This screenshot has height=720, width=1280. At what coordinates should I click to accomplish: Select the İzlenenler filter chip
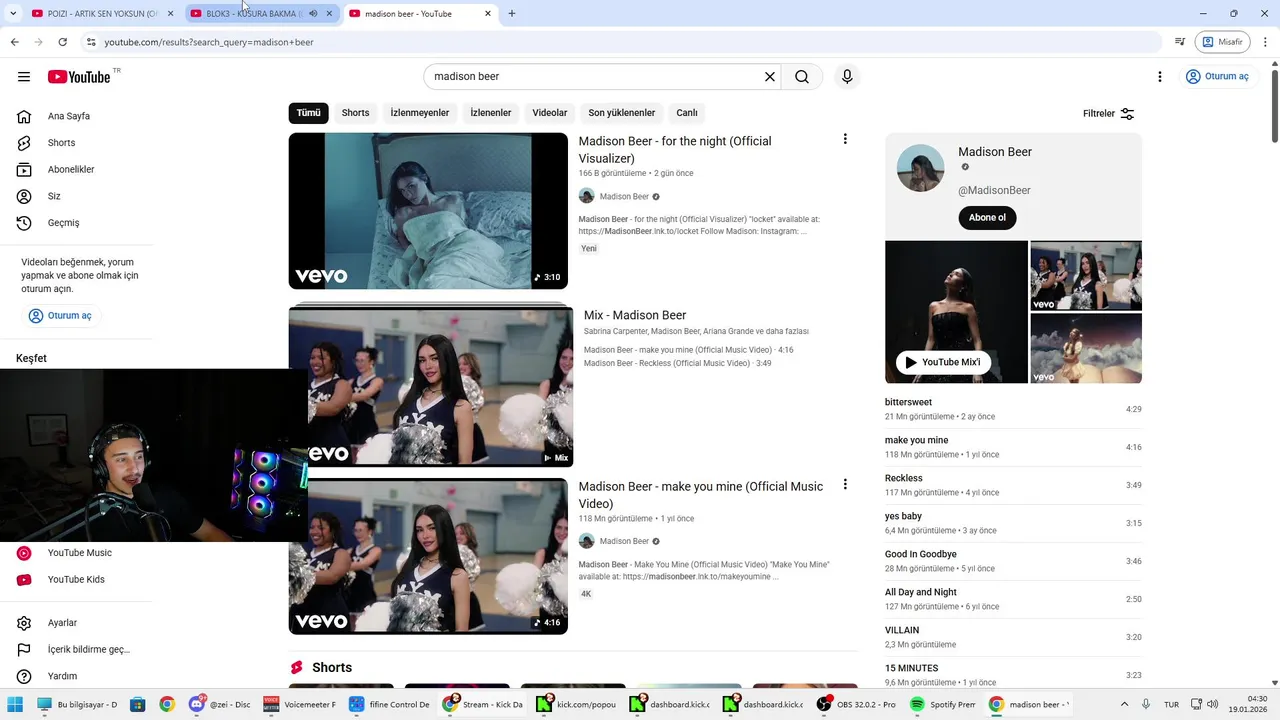coord(491,113)
